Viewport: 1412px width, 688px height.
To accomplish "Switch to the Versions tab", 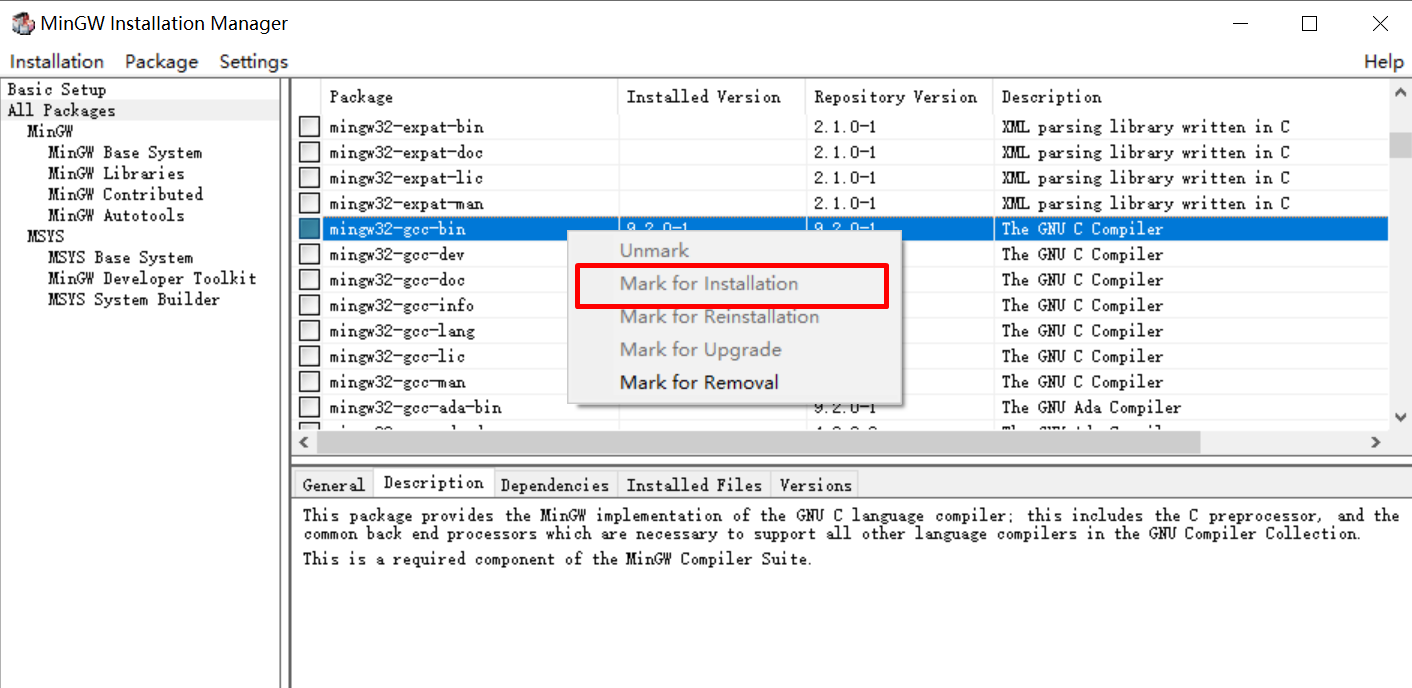I will tap(815, 485).
